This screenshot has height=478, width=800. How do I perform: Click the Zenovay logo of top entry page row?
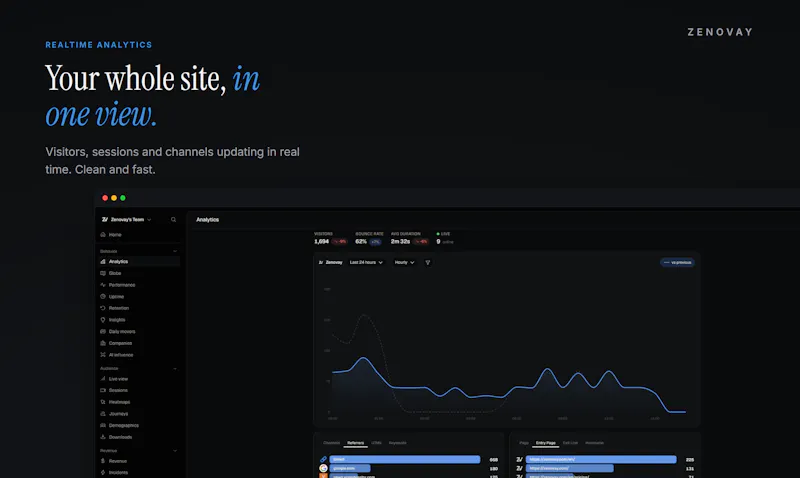click(519, 460)
